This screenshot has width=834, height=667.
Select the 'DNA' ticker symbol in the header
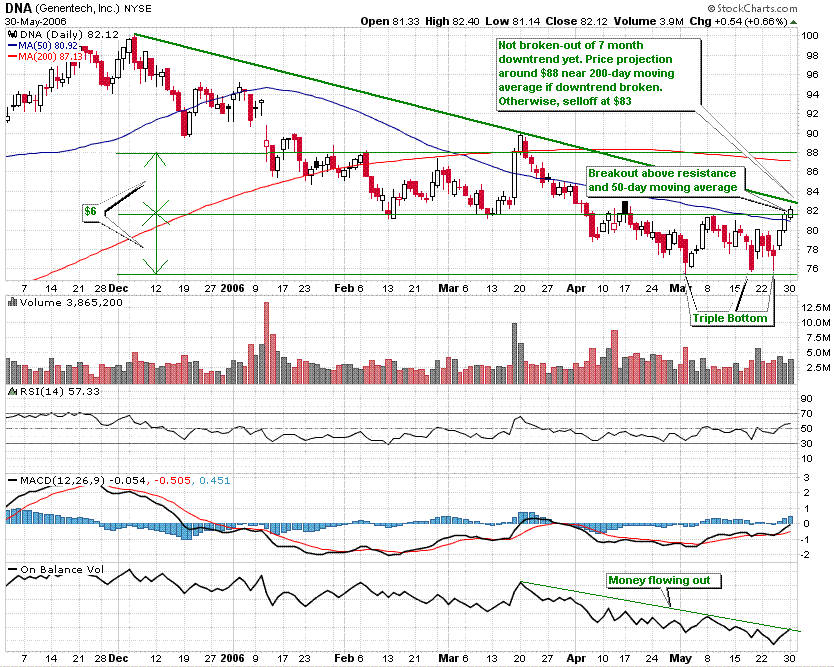[19, 9]
